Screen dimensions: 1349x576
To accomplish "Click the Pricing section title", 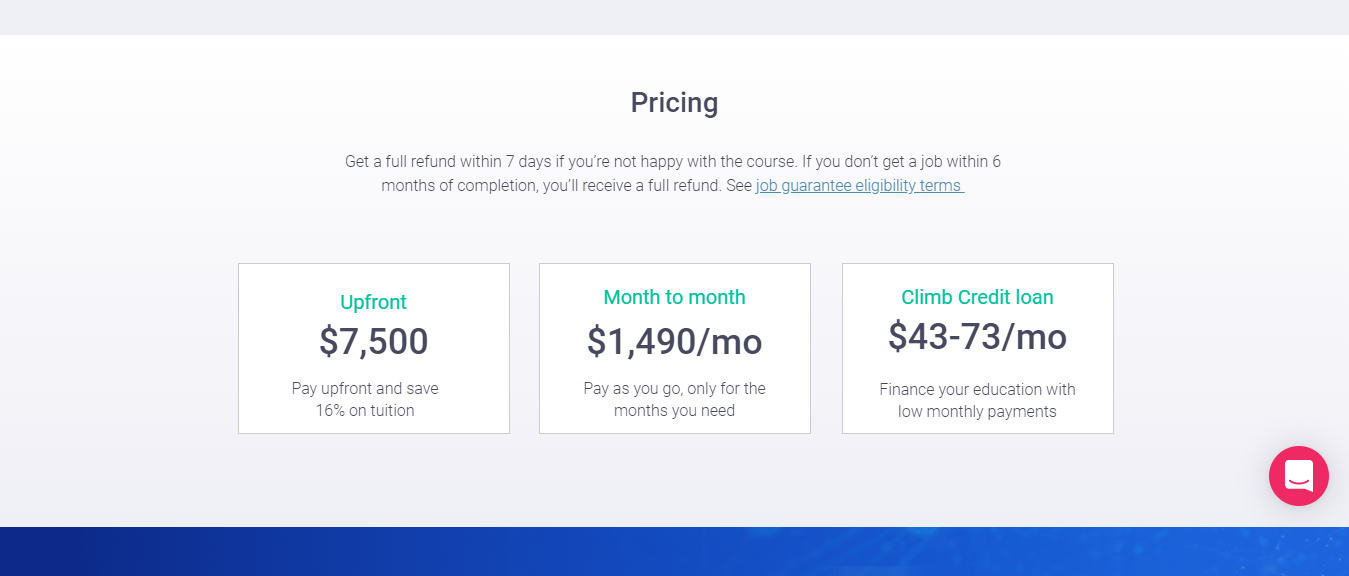I will 674,102.
